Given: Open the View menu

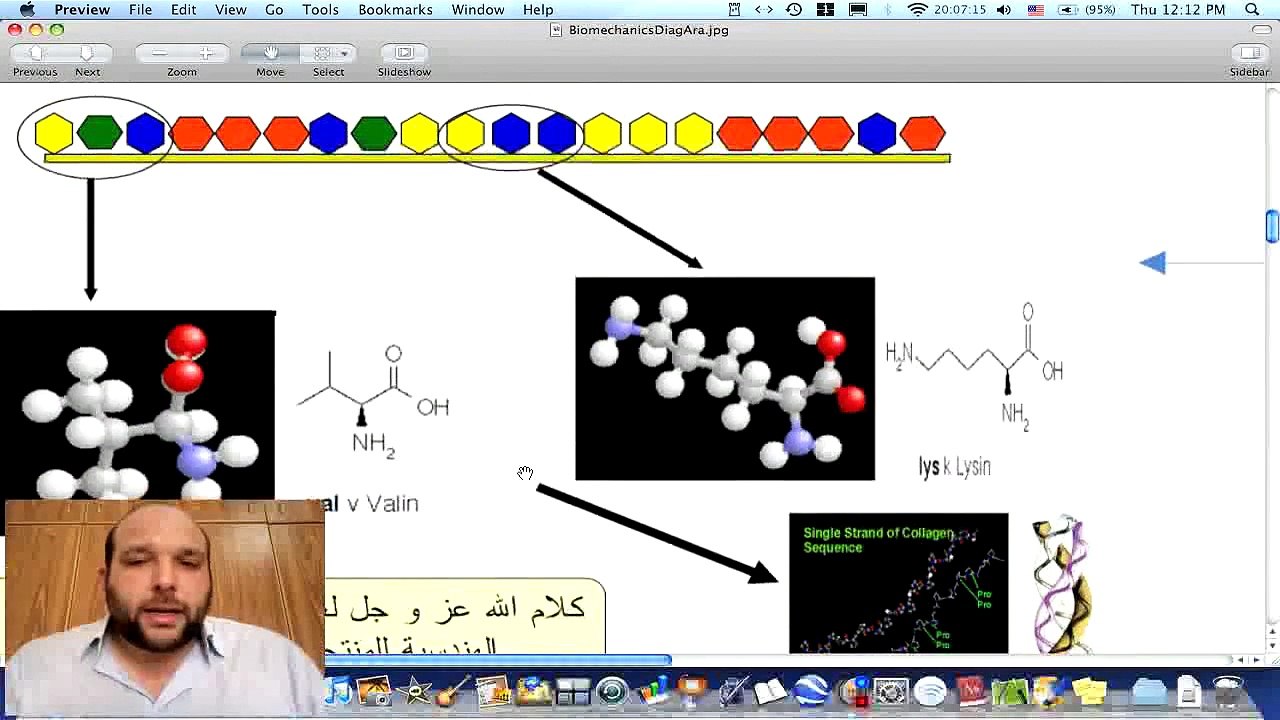Looking at the screenshot, I should tap(230, 10).
